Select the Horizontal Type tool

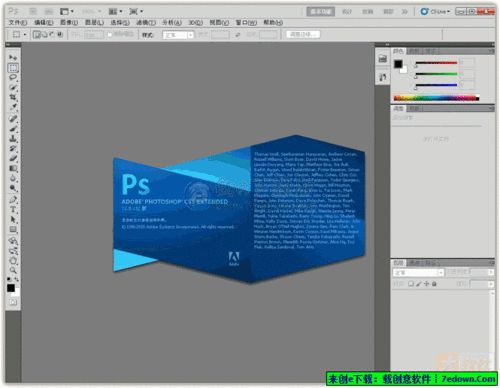point(13,210)
